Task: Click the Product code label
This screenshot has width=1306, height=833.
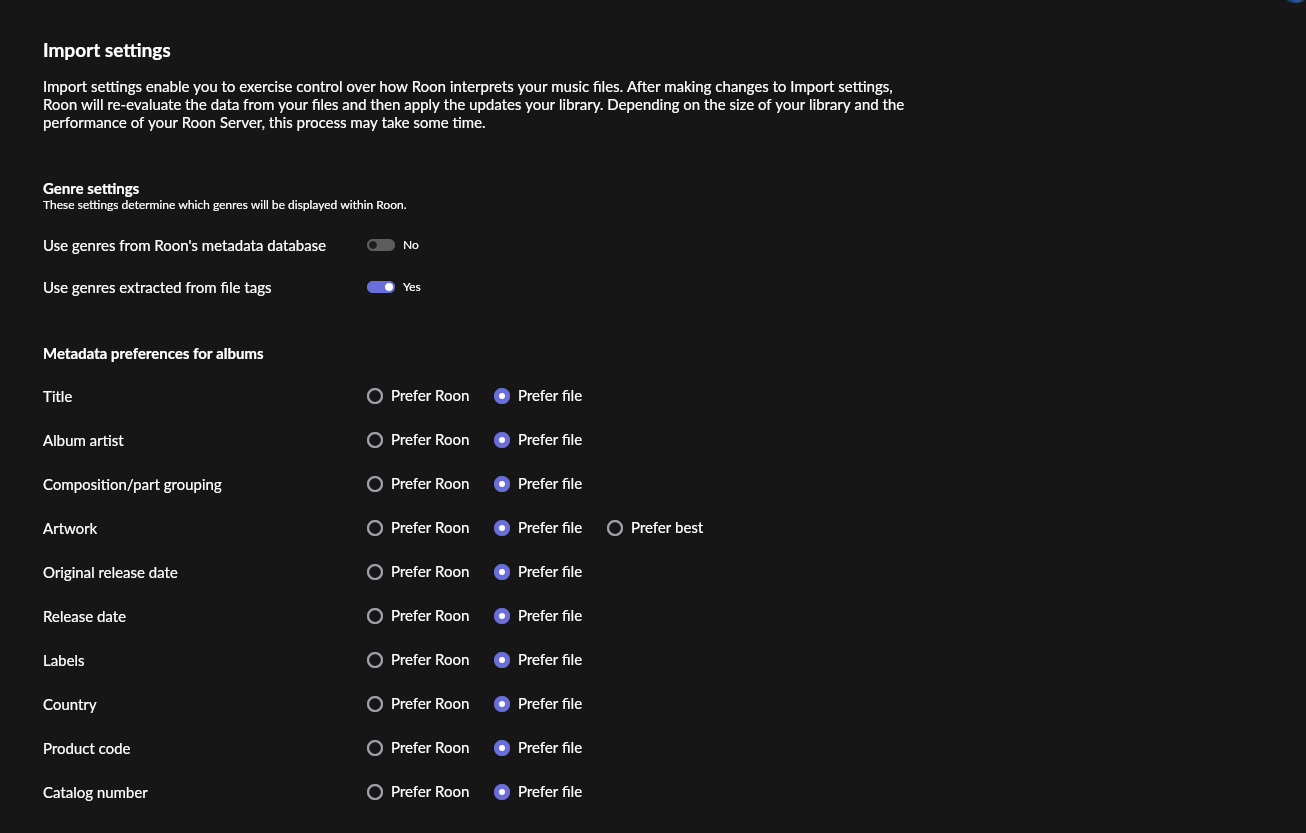Action: click(x=86, y=749)
